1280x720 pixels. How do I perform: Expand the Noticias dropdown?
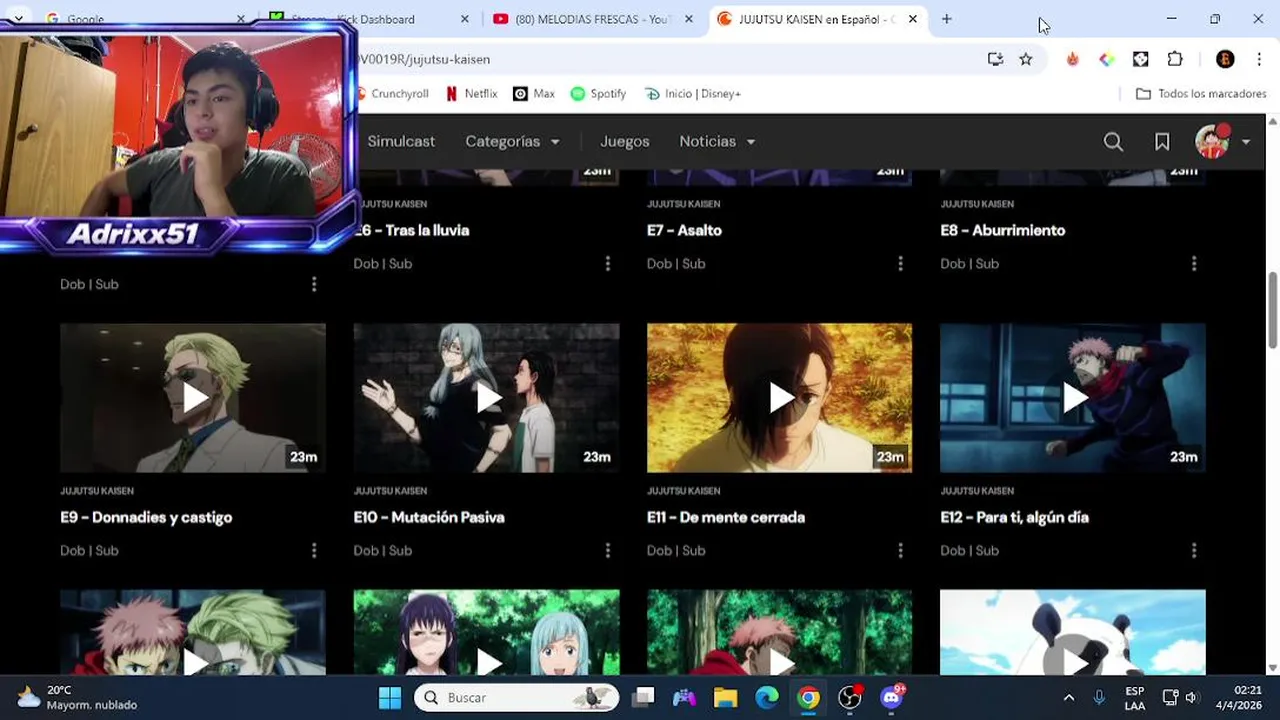click(717, 142)
